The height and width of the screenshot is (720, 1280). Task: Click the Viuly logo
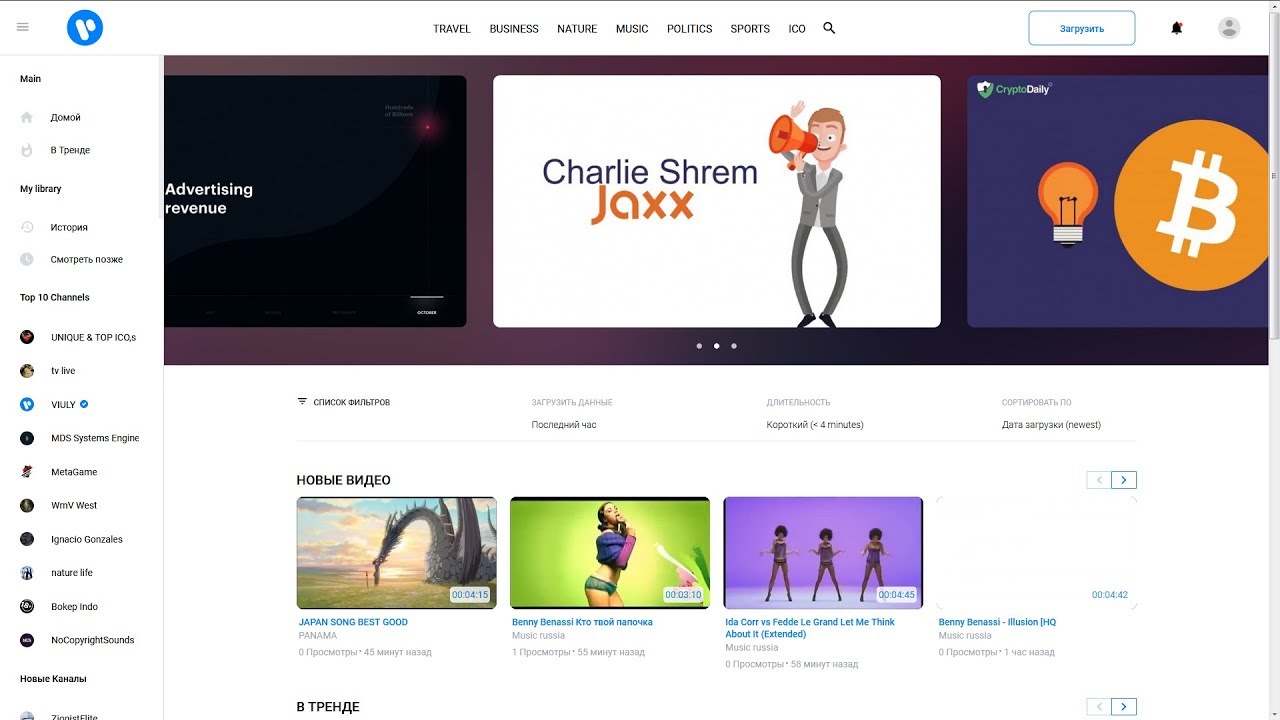click(x=85, y=28)
